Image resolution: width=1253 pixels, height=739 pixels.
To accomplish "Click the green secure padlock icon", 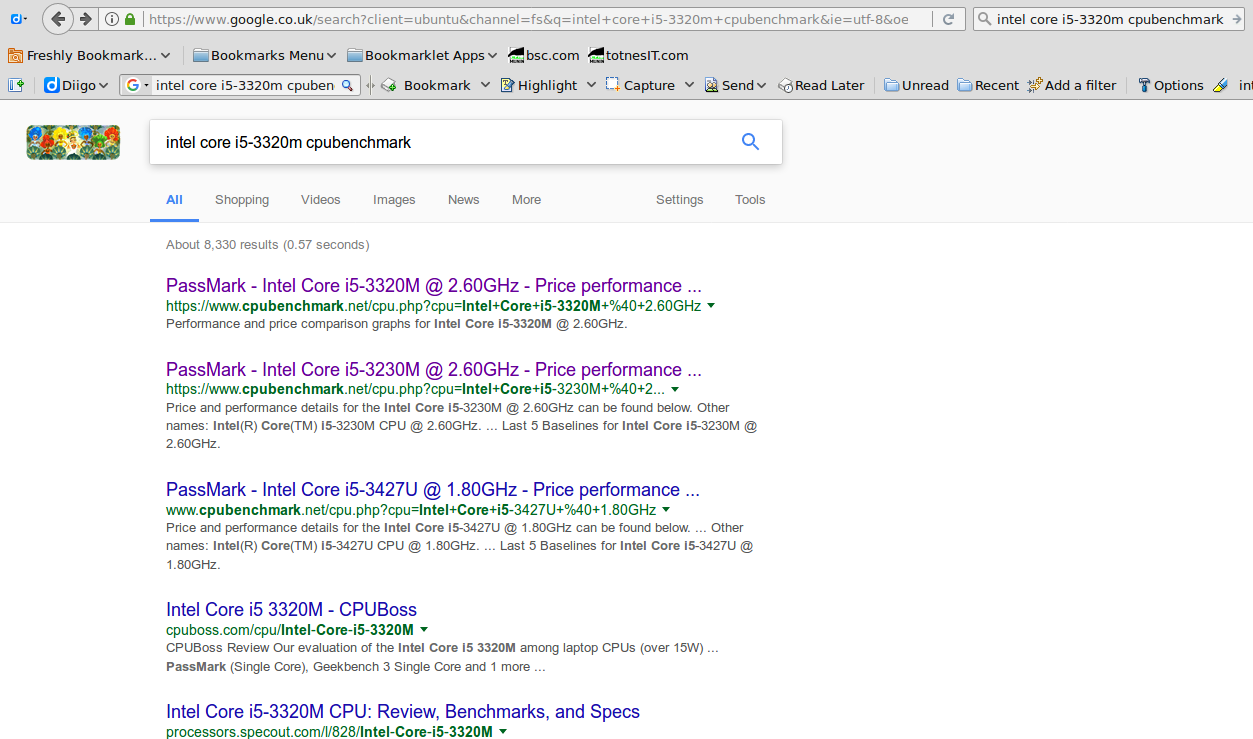I will 130,19.
